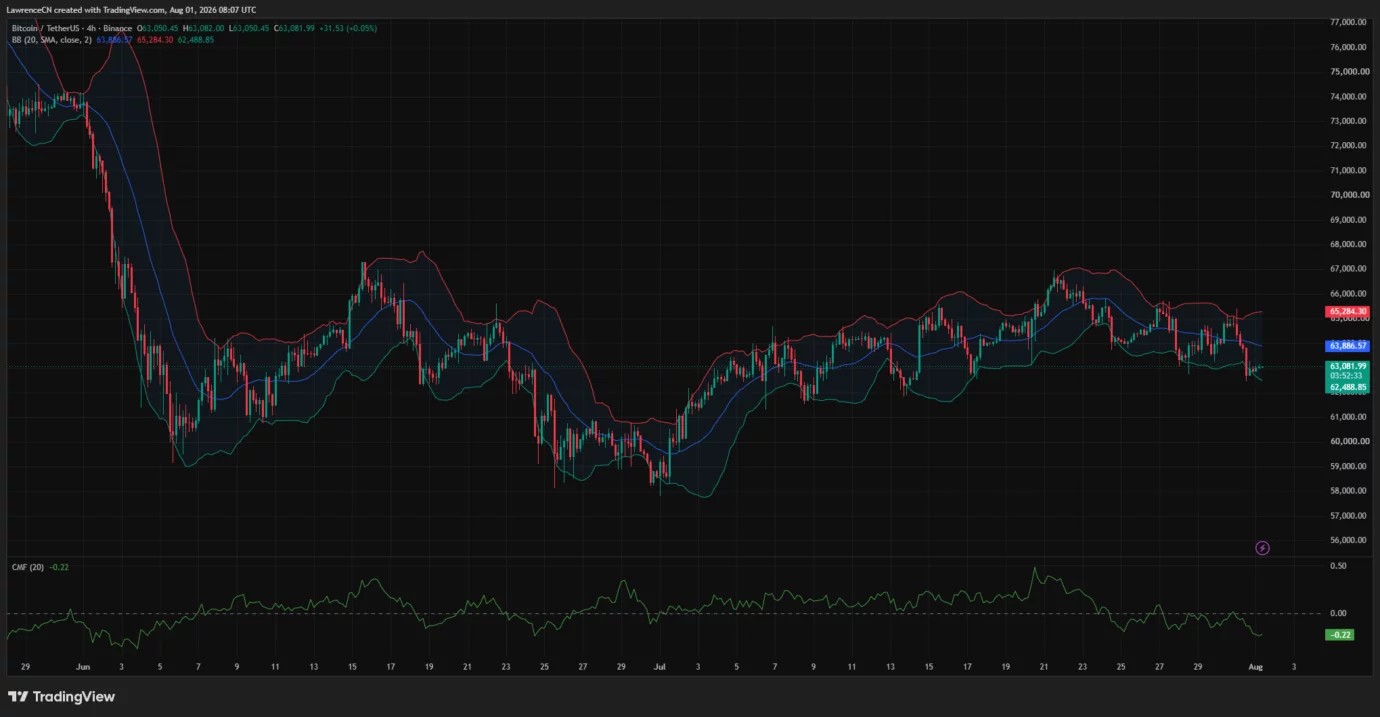Click the blue 63,886.57 basis price label
The image size is (1380, 717).
coord(1347,345)
